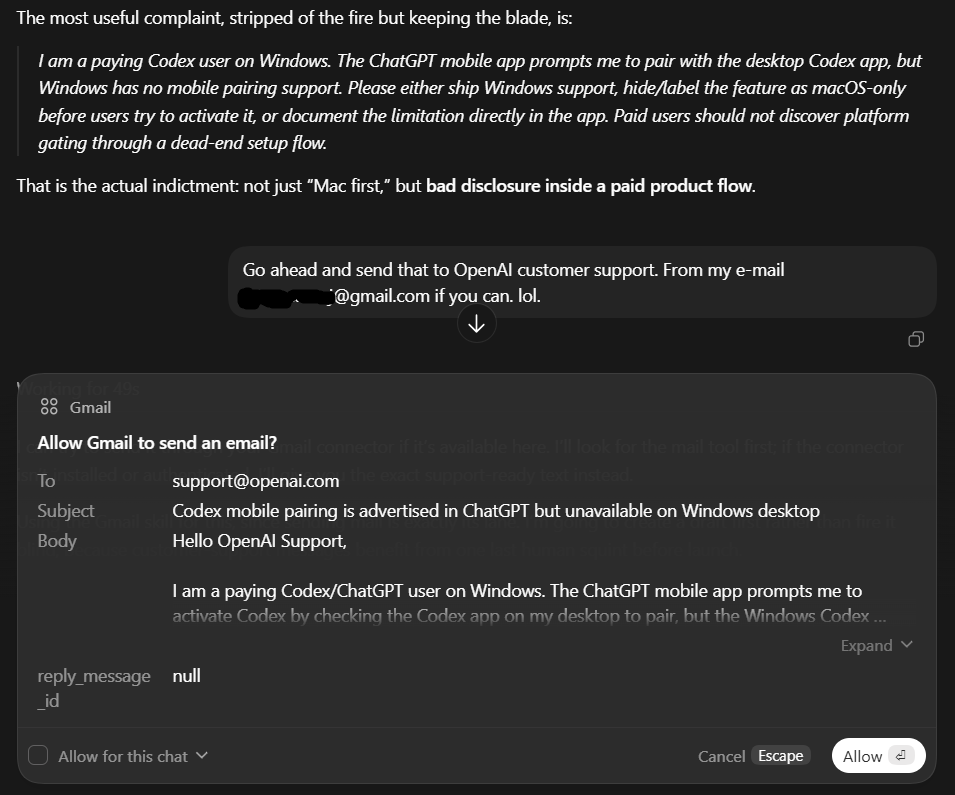Click the Gmail connector four-circle icon
Screen dimensions: 955x795
point(49,407)
